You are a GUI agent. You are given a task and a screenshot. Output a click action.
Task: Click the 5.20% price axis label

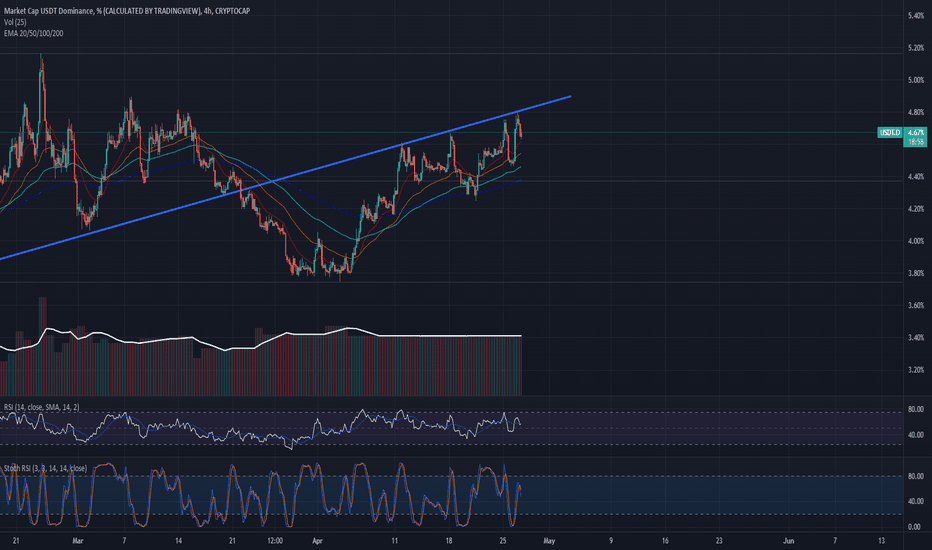[916, 48]
